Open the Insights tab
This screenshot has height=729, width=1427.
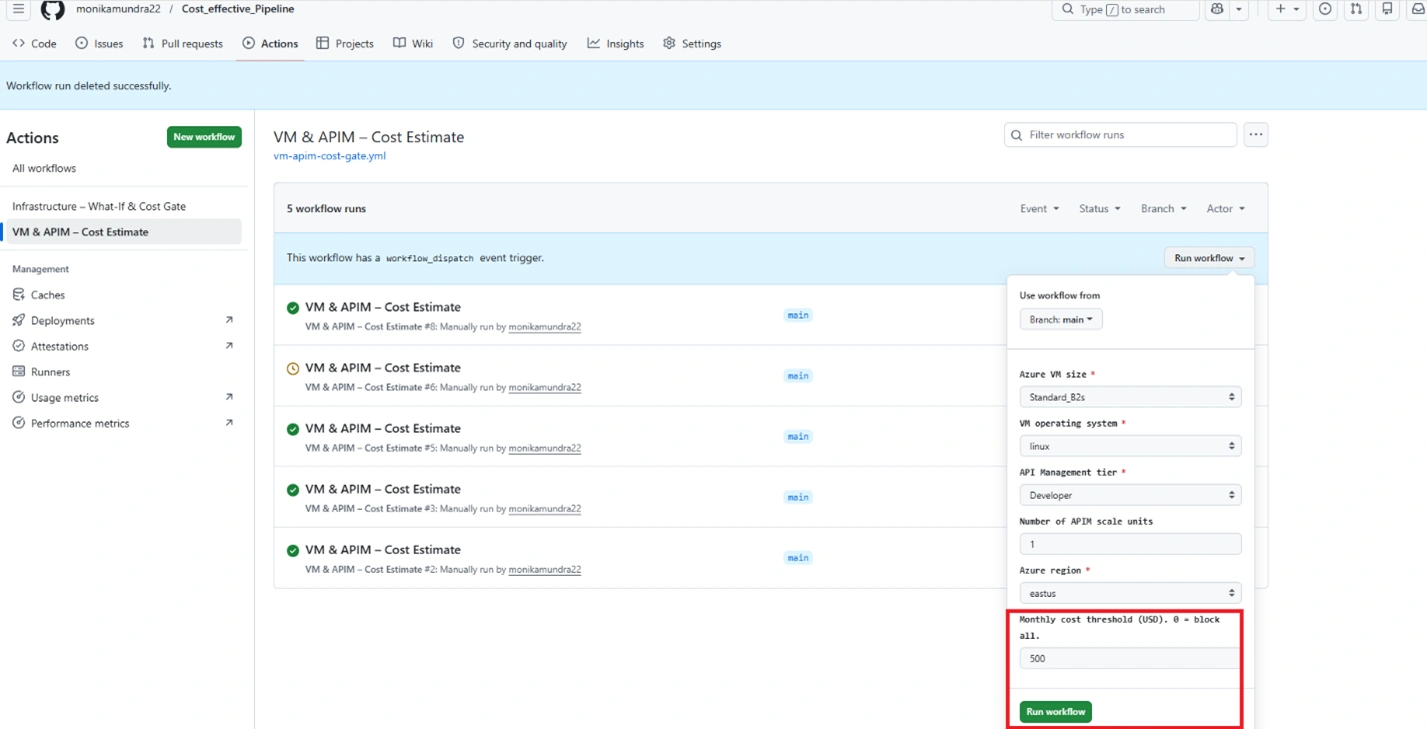pyautogui.click(x=615, y=44)
